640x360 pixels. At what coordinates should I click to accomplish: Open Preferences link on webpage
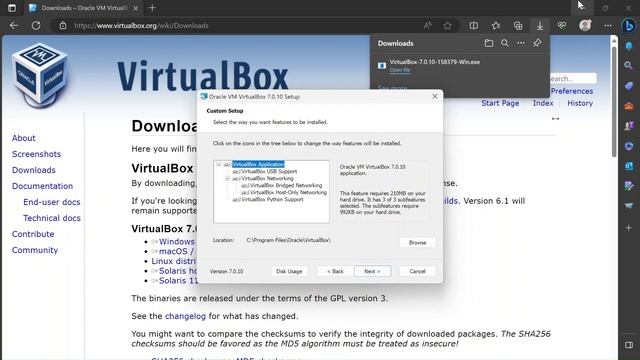point(572,91)
